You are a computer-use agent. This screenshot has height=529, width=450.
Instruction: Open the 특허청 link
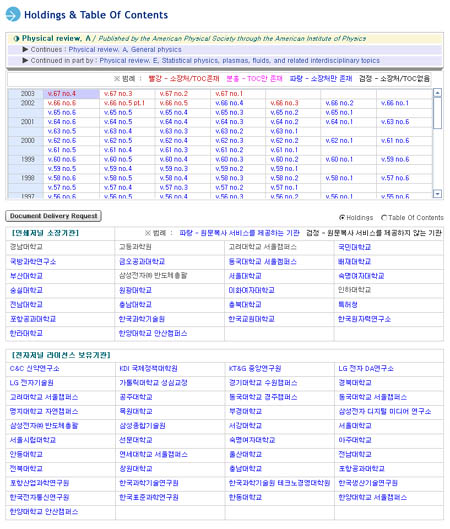coord(348,305)
